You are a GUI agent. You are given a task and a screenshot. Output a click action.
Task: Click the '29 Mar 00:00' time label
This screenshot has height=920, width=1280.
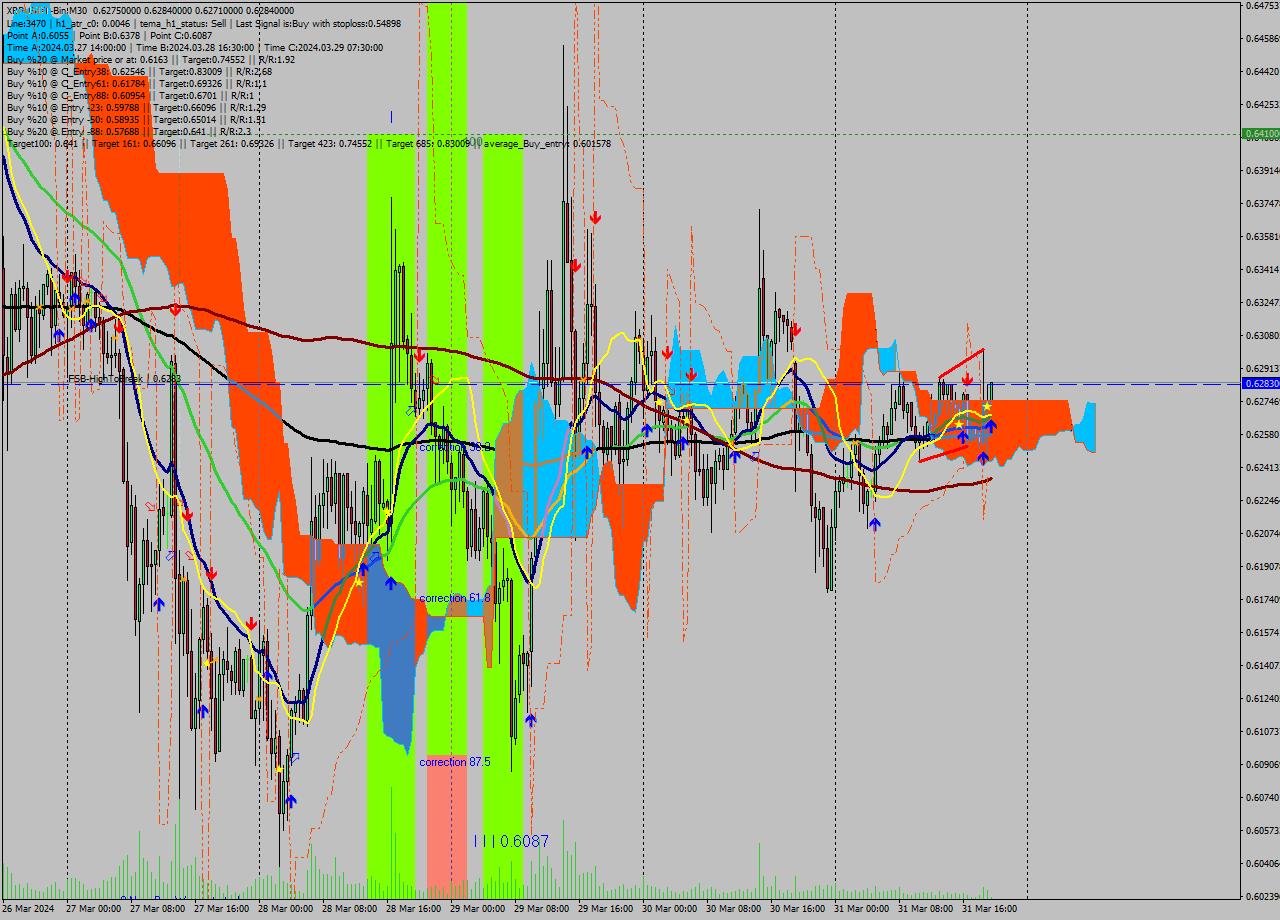pos(477,909)
